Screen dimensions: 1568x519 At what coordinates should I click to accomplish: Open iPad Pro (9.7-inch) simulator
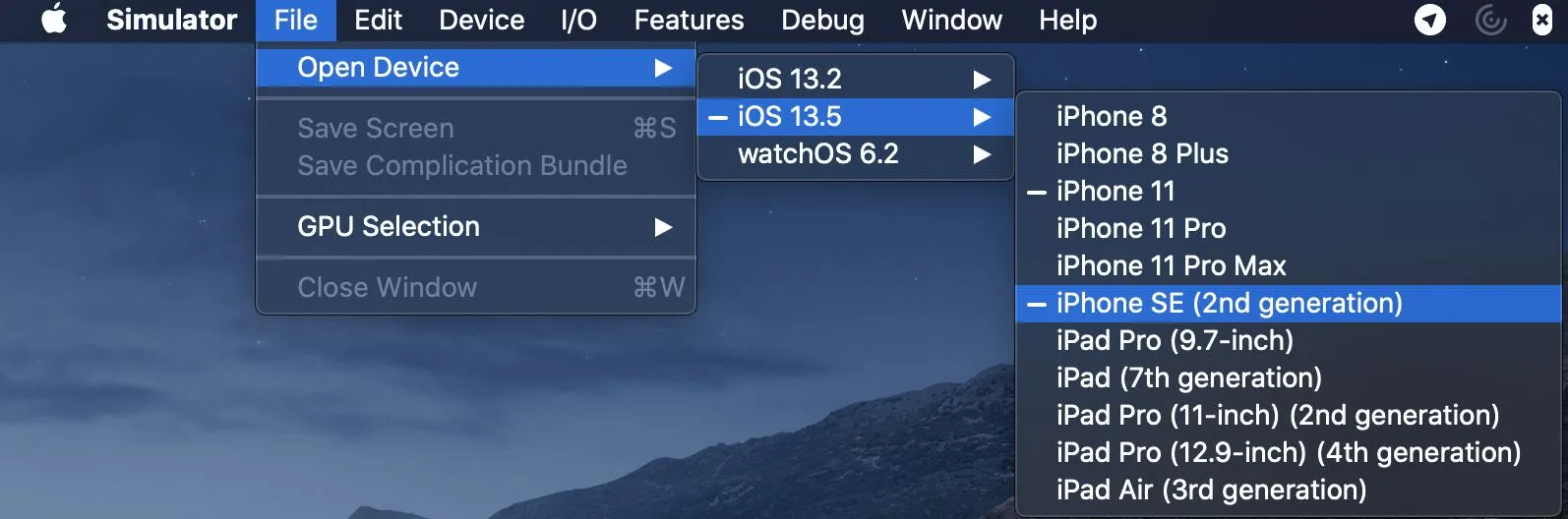[x=1288, y=340]
